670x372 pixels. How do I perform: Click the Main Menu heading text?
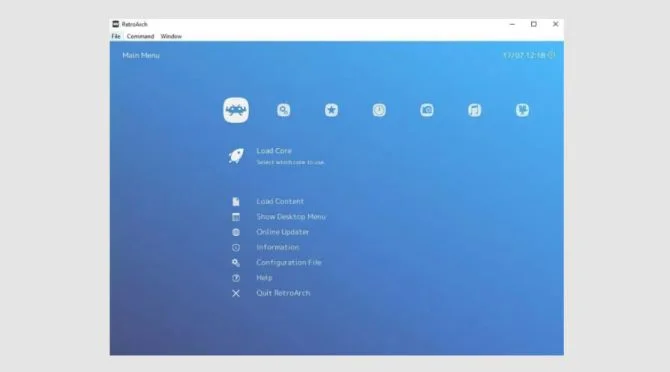(x=141, y=56)
